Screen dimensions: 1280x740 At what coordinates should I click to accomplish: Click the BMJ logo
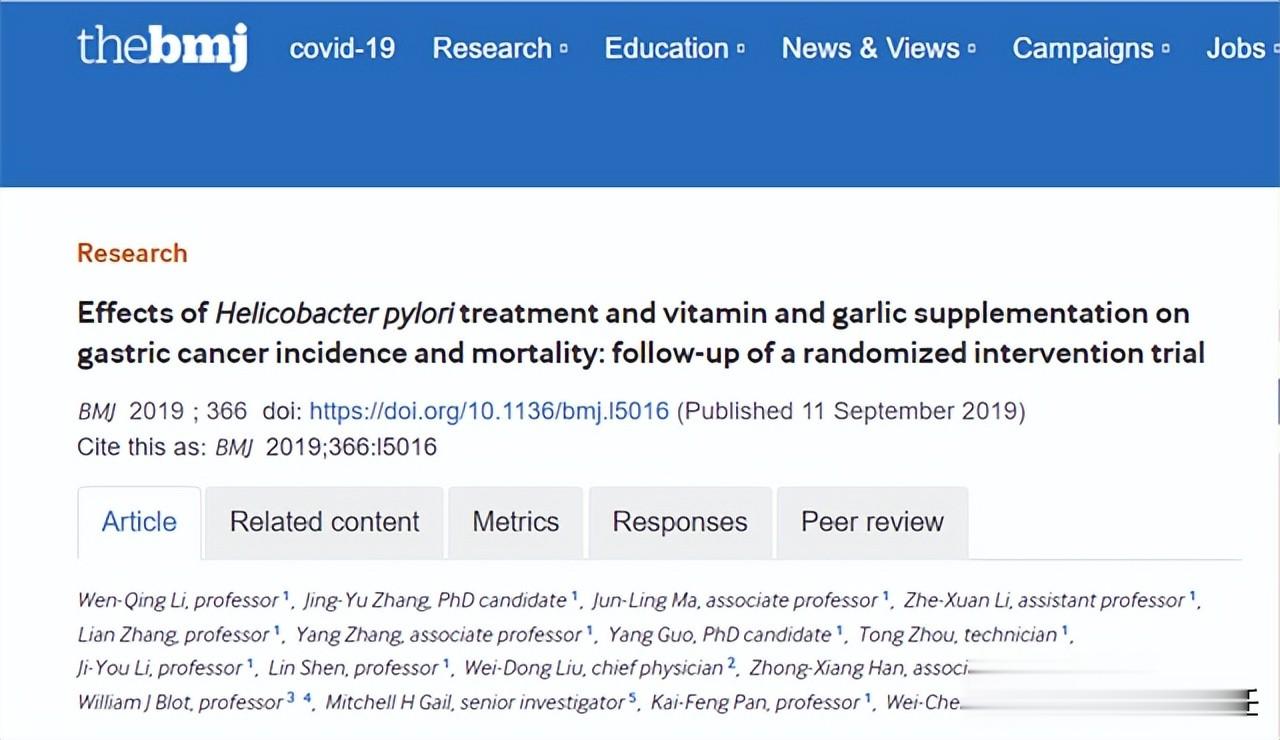pyautogui.click(x=162, y=47)
